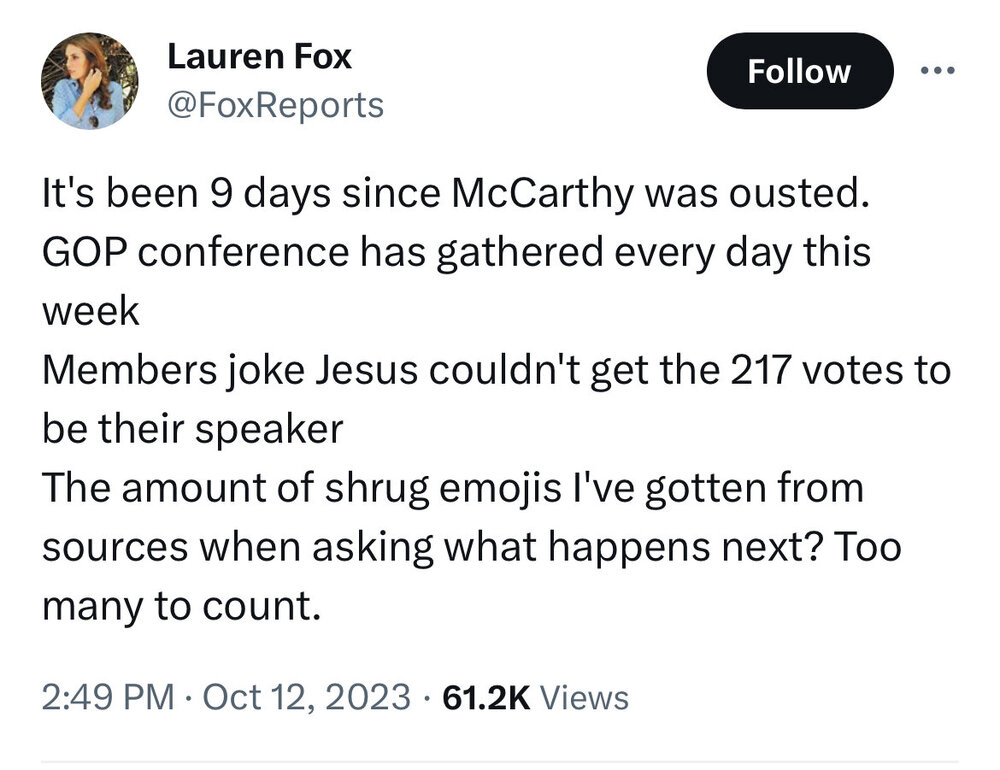Viewport: 1000px width, 770px height.
Task: Click the word Views beside the count
Action: click(584, 696)
